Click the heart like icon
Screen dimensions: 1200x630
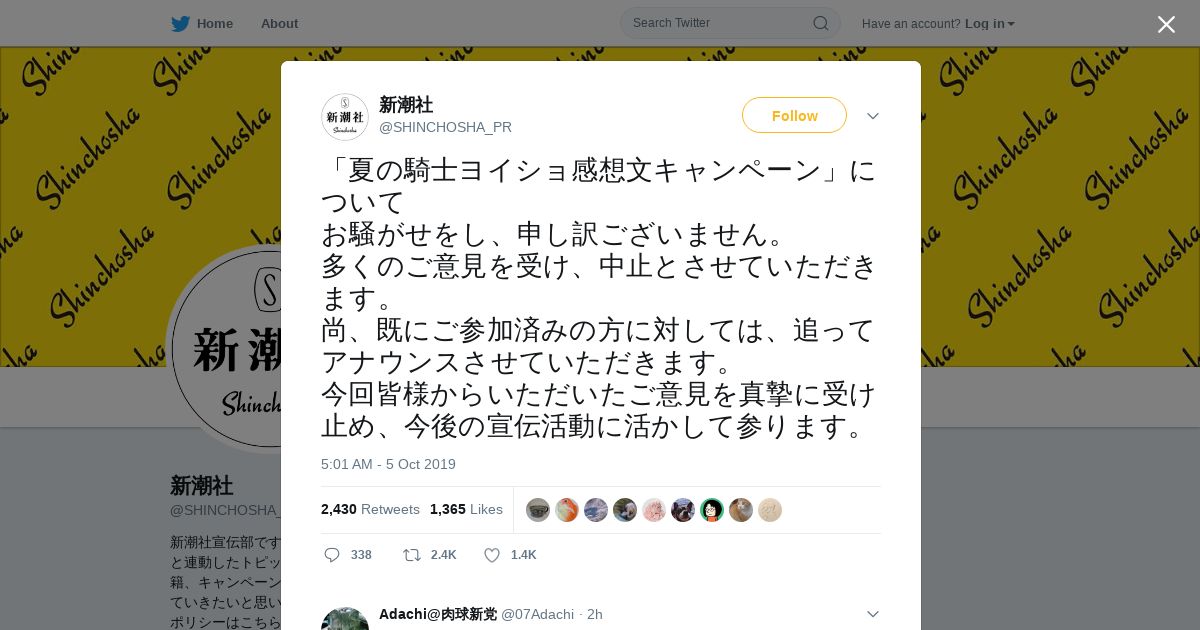point(492,555)
